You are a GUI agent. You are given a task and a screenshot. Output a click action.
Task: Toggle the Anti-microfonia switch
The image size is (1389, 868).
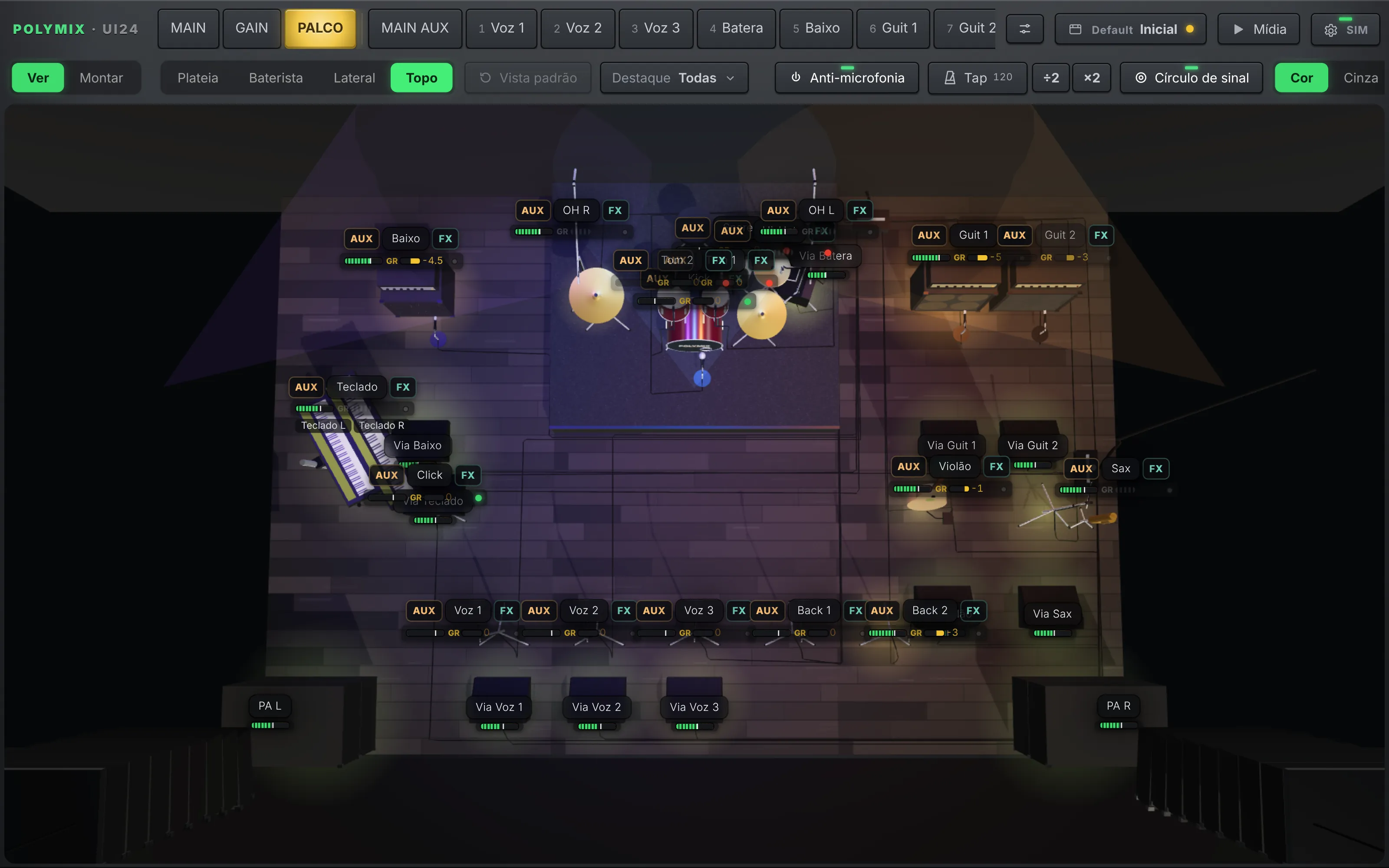pyautogui.click(x=846, y=78)
